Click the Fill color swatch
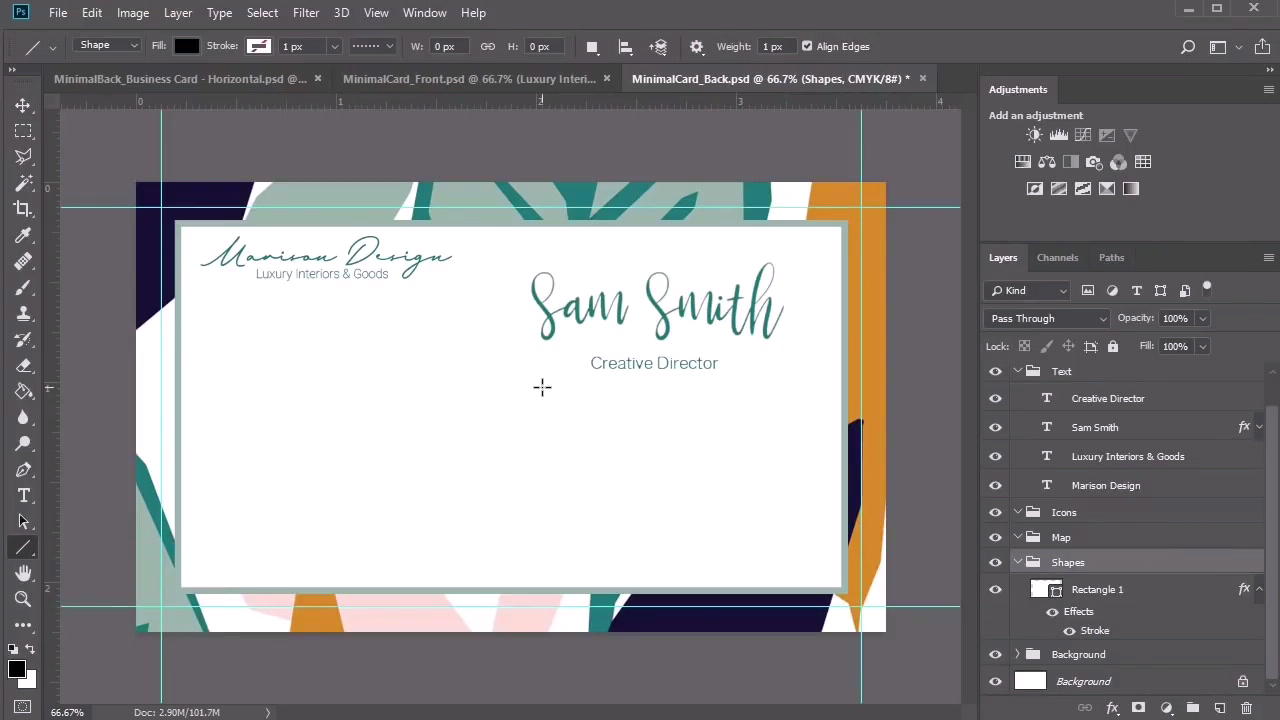 pyautogui.click(x=187, y=46)
